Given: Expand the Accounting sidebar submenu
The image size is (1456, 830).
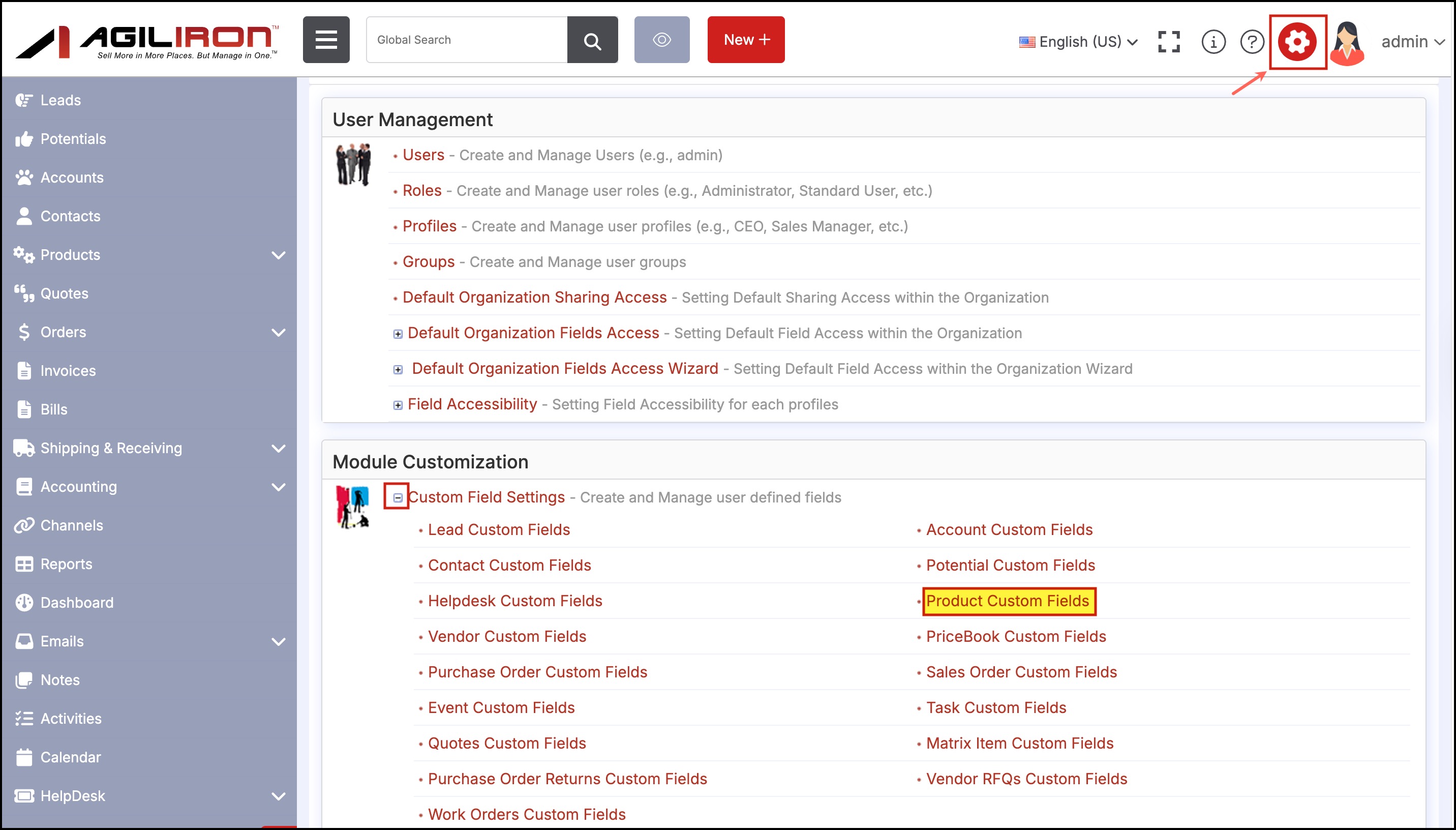Looking at the screenshot, I should click(279, 487).
